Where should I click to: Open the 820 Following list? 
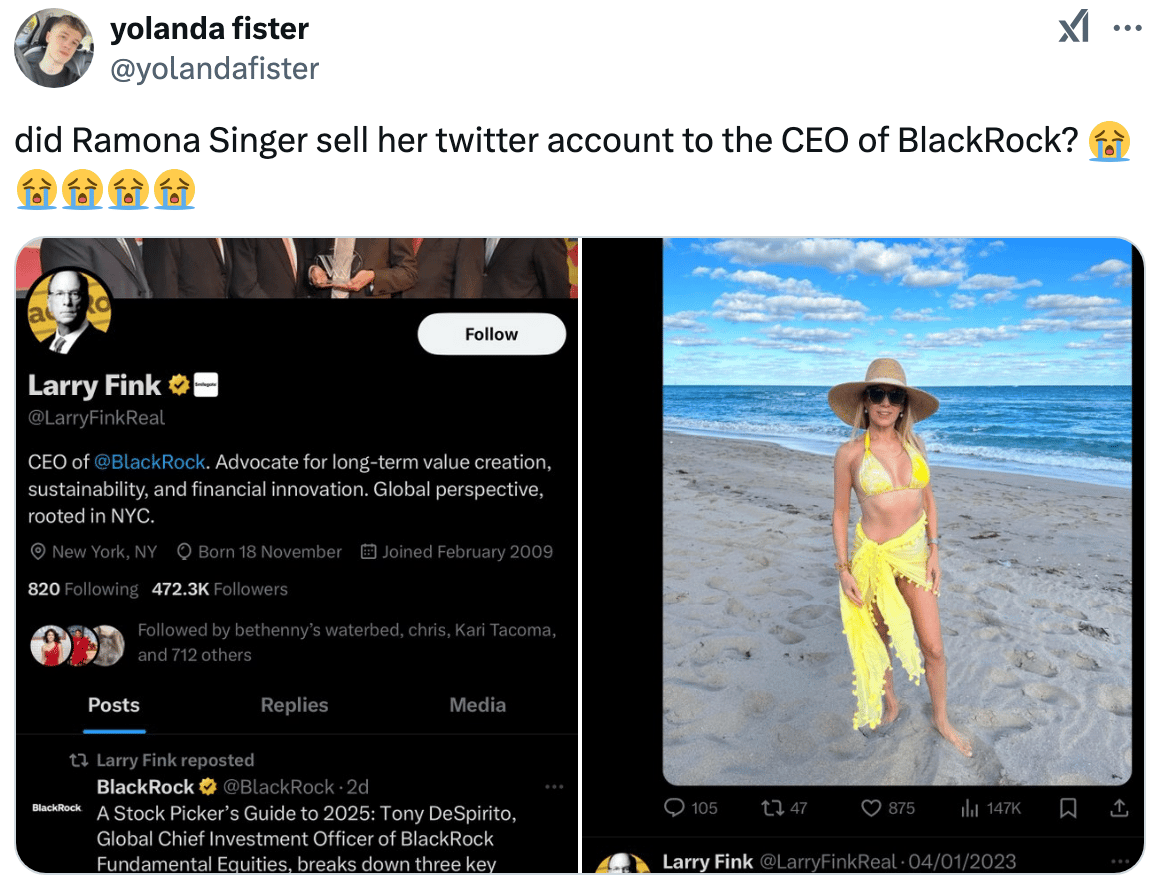[83, 589]
